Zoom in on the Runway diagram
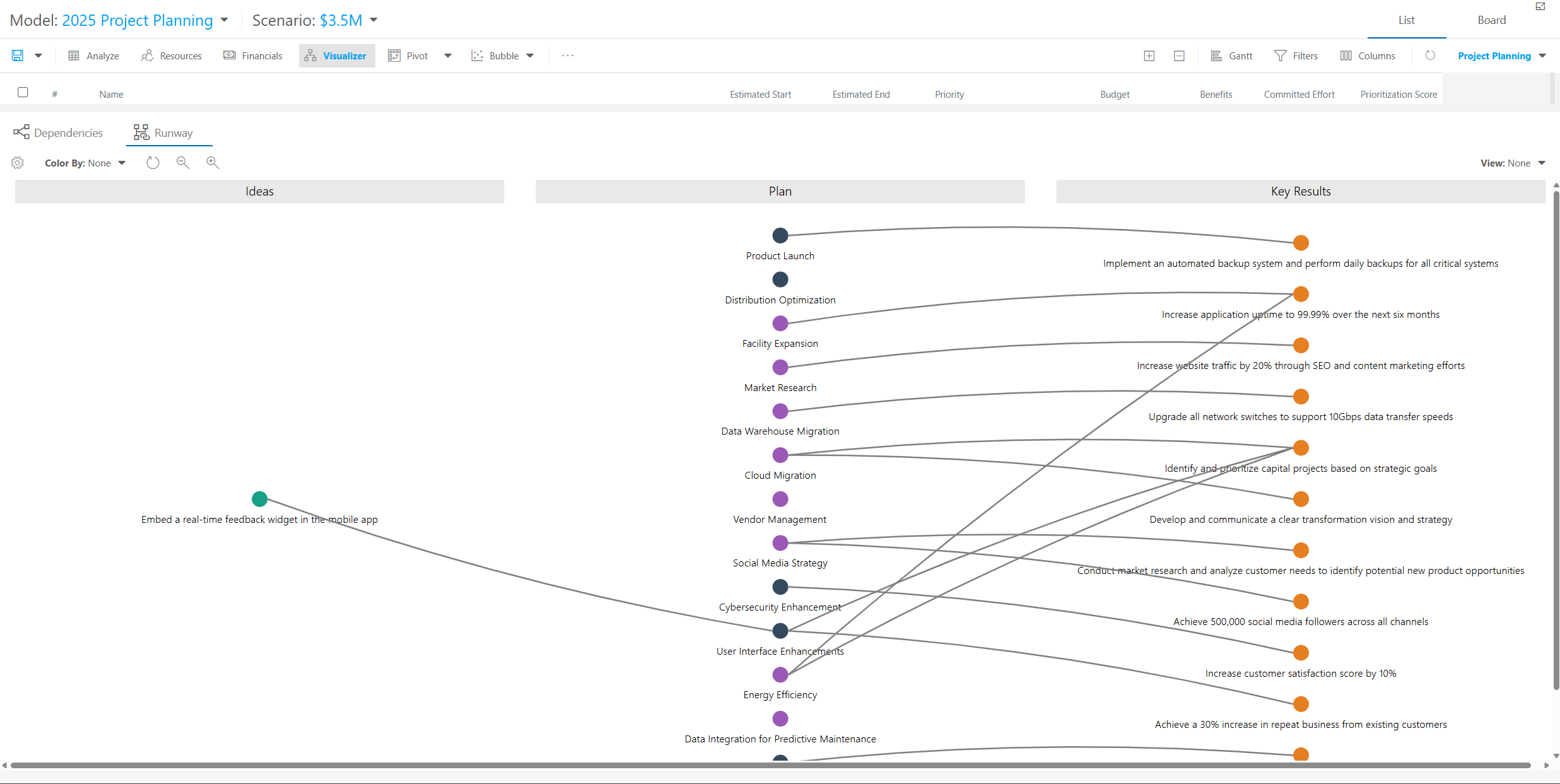 [x=213, y=162]
